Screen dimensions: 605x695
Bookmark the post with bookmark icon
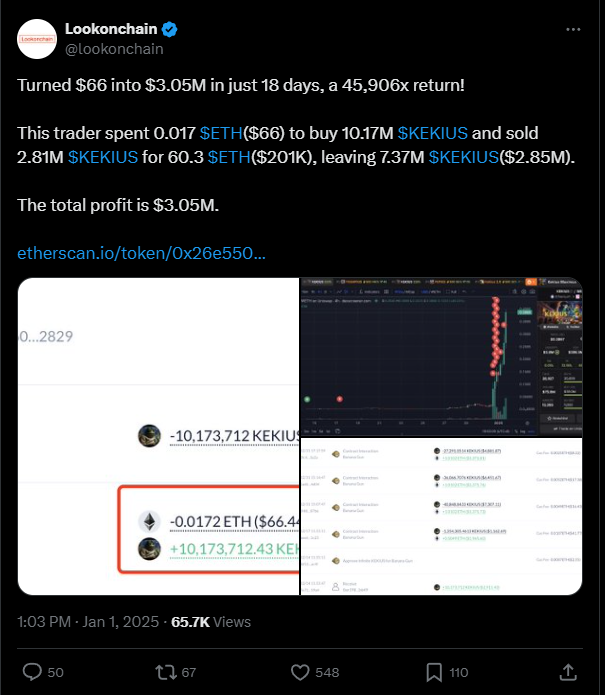click(x=434, y=672)
